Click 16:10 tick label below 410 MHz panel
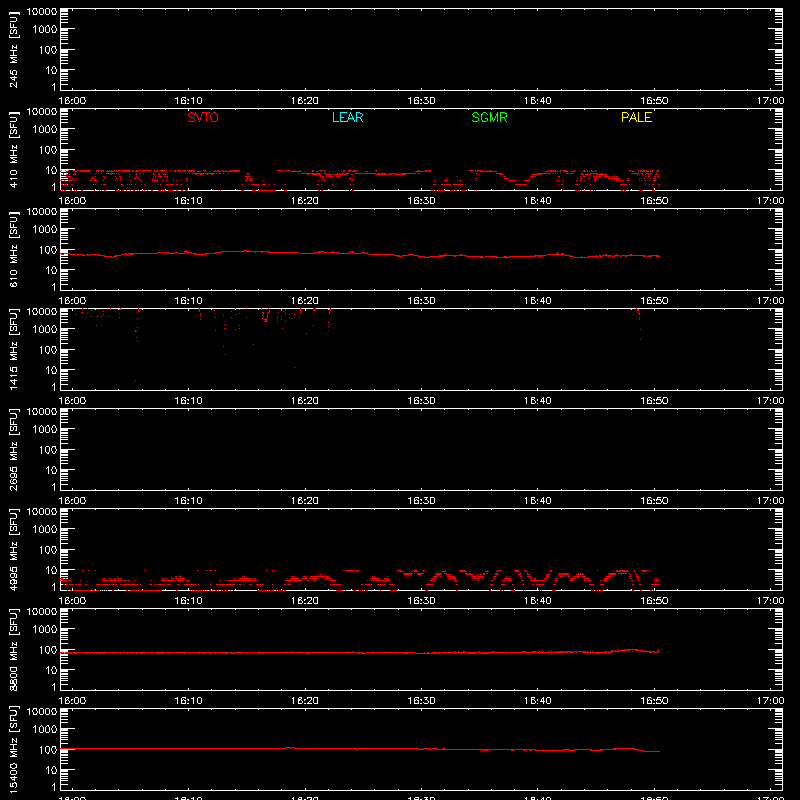This screenshot has height=800, width=800. pyautogui.click(x=188, y=201)
